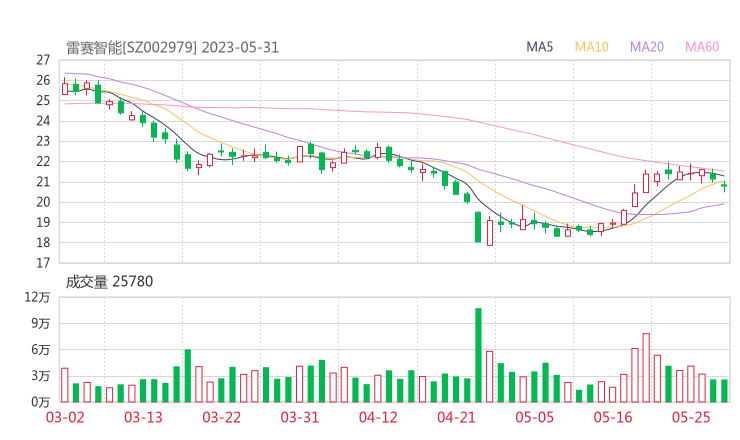This screenshot has height=440, width=740.
Task: Click the 03-31 date axis label
Action: pyautogui.click(x=300, y=417)
